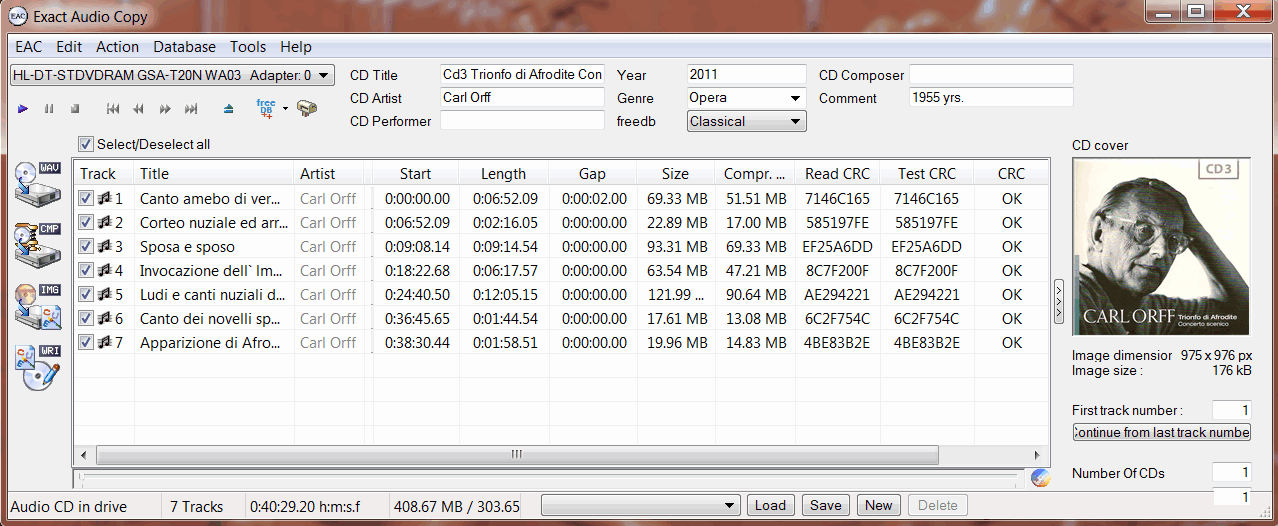Start playback with the play icon
Screen dimensions: 1278x526
23,108
